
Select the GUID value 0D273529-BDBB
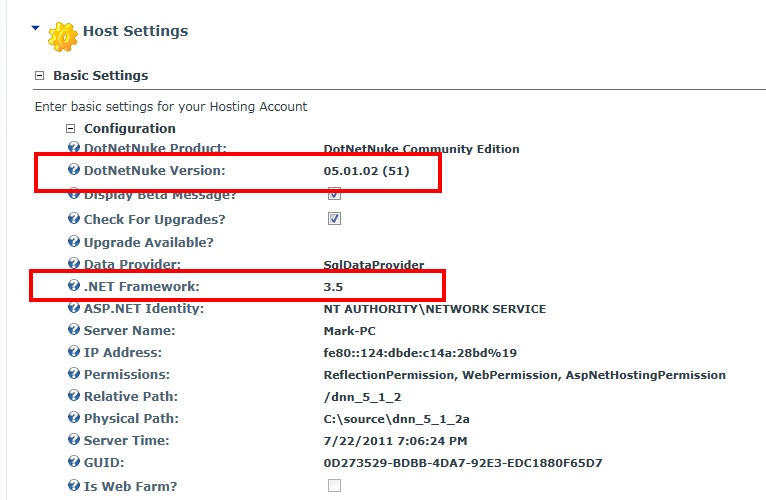(x=463, y=463)
